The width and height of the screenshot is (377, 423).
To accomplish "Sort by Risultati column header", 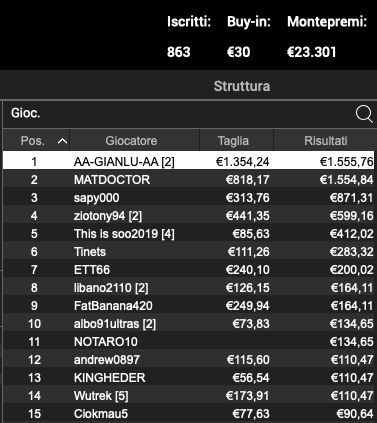I will point(325,141).
